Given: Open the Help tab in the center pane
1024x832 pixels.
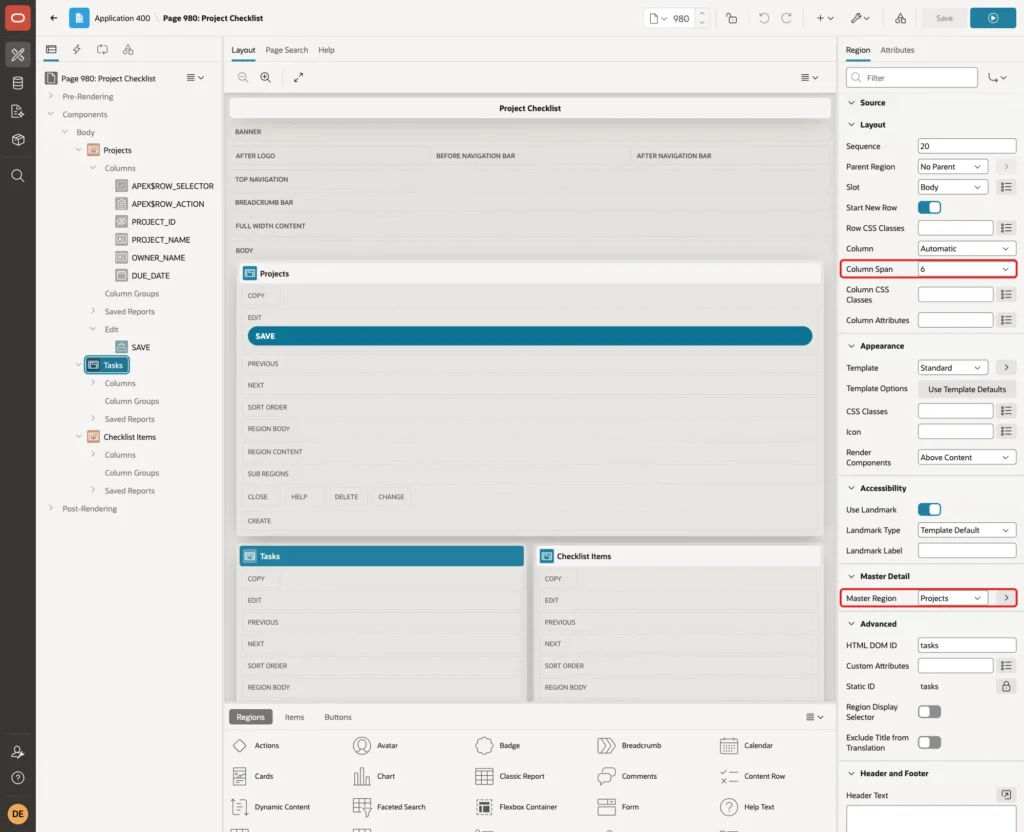Looking at the screenshot, I should click(x=326, y=50).
